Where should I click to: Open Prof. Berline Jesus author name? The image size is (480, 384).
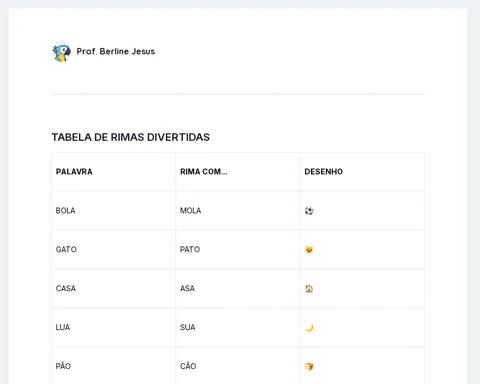tap(116, 51)
